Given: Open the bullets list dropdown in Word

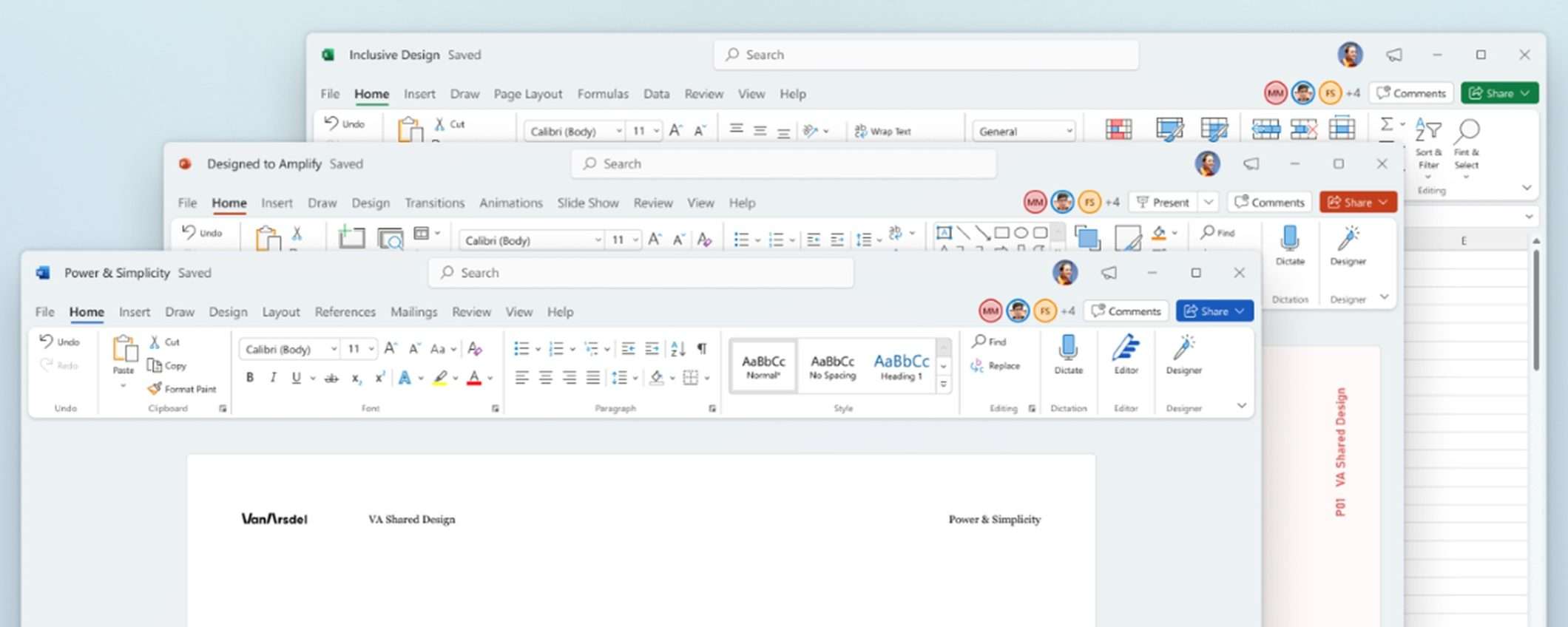Looking at the screenshot, I should pos(538,349).
